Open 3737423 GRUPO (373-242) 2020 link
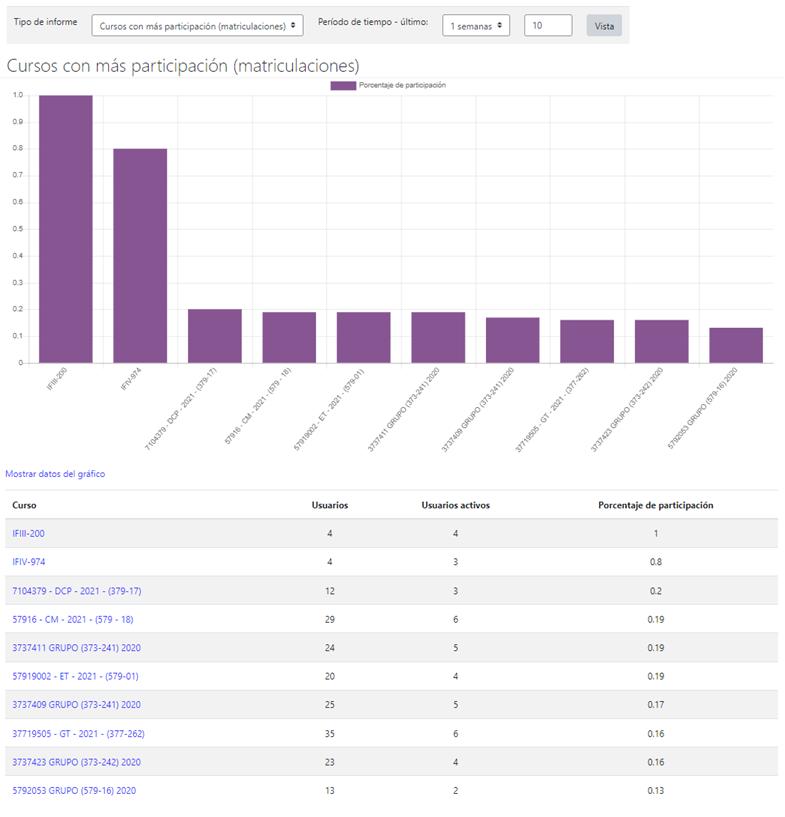 [x=76, y=762]
